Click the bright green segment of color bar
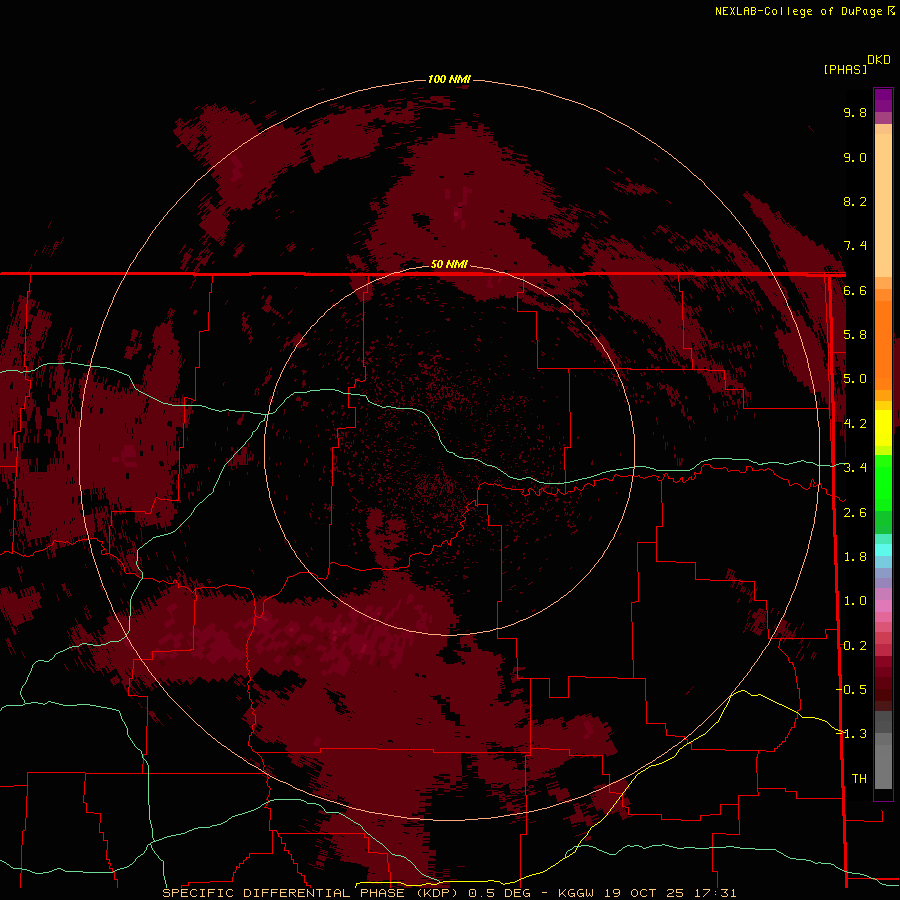Image resolution: width=900 pixels, height=900 pixels. pos(883,482)
